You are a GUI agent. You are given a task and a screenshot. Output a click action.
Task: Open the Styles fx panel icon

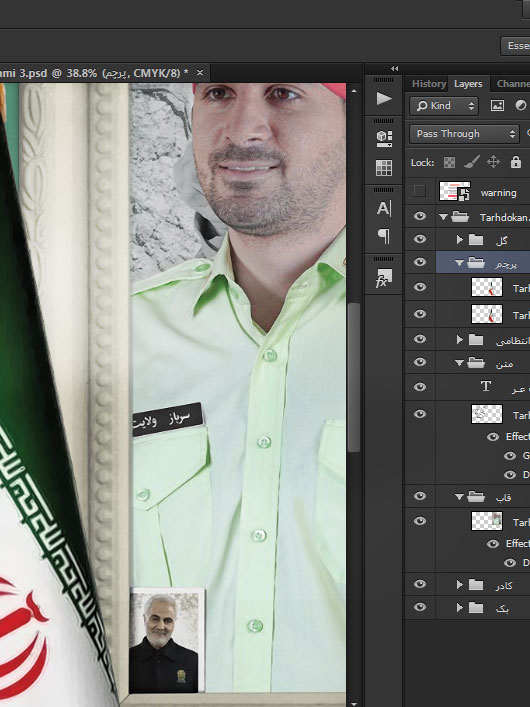pyautogui.click(x=384, y=278)
